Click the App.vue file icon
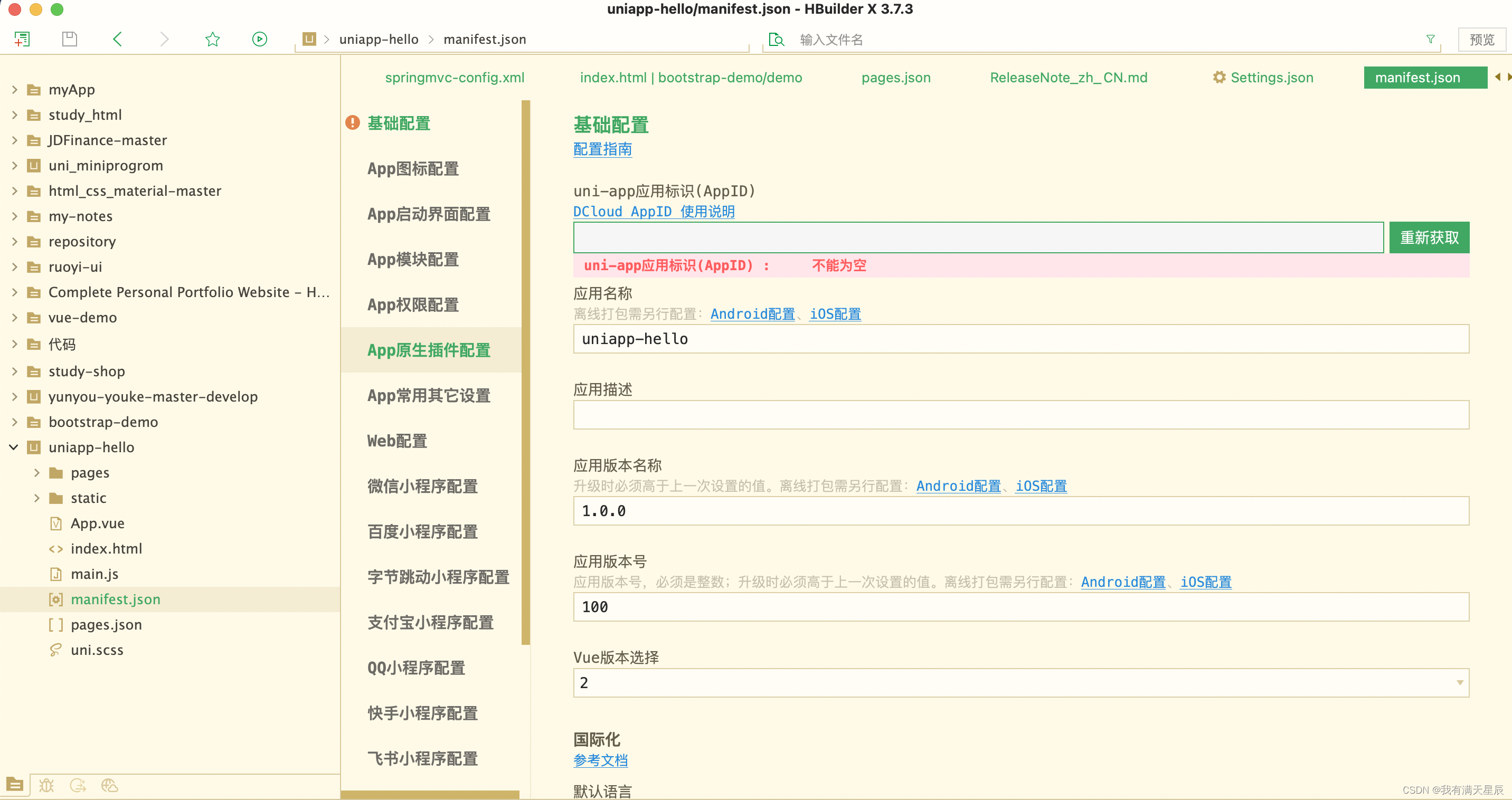 click(x=56, y=523)
